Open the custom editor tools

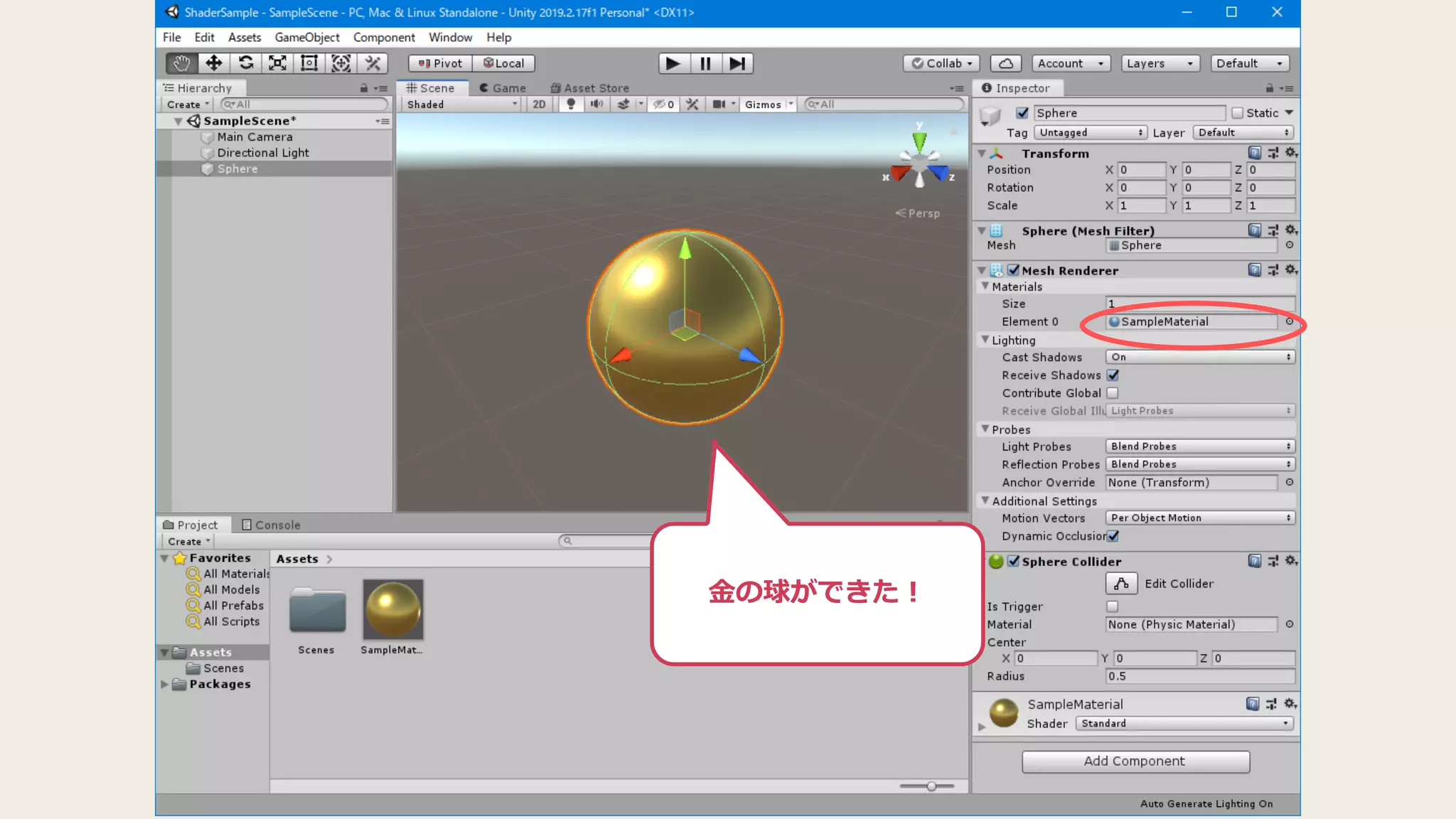click(373, 63)
